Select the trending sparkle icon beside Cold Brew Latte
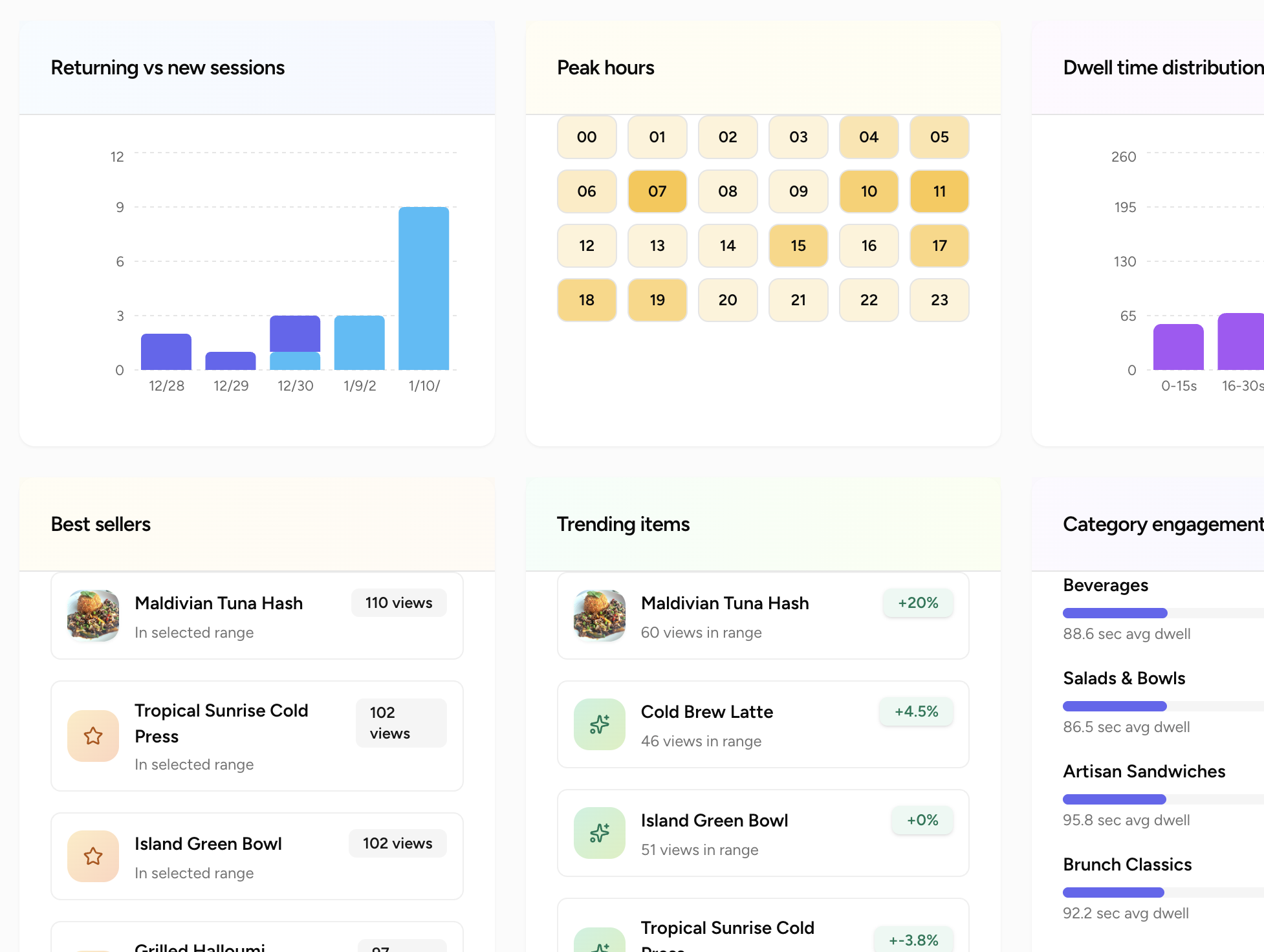The image size is (1264, 952). [599, 724]
